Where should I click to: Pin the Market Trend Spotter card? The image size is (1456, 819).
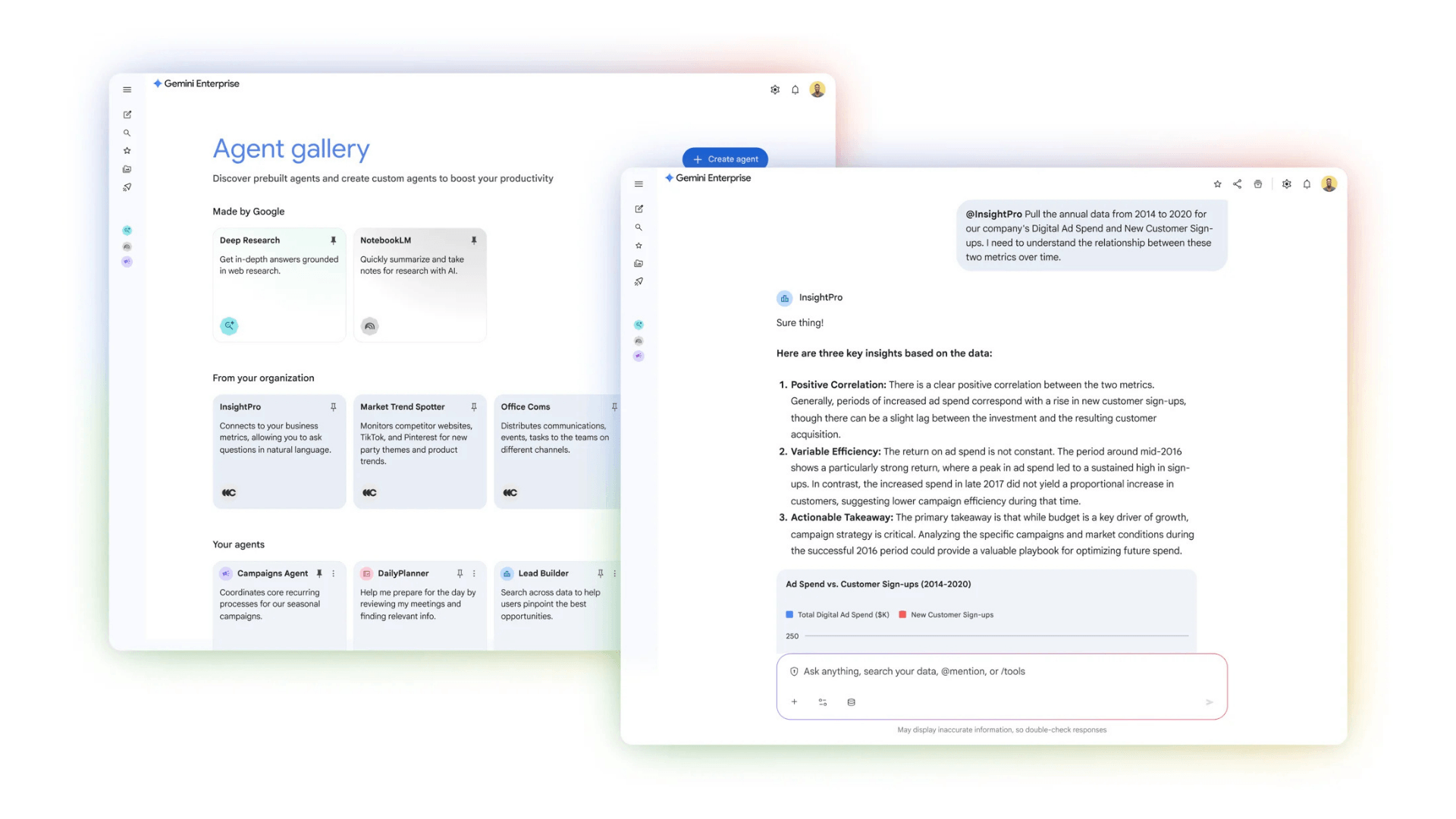(474, 407)
